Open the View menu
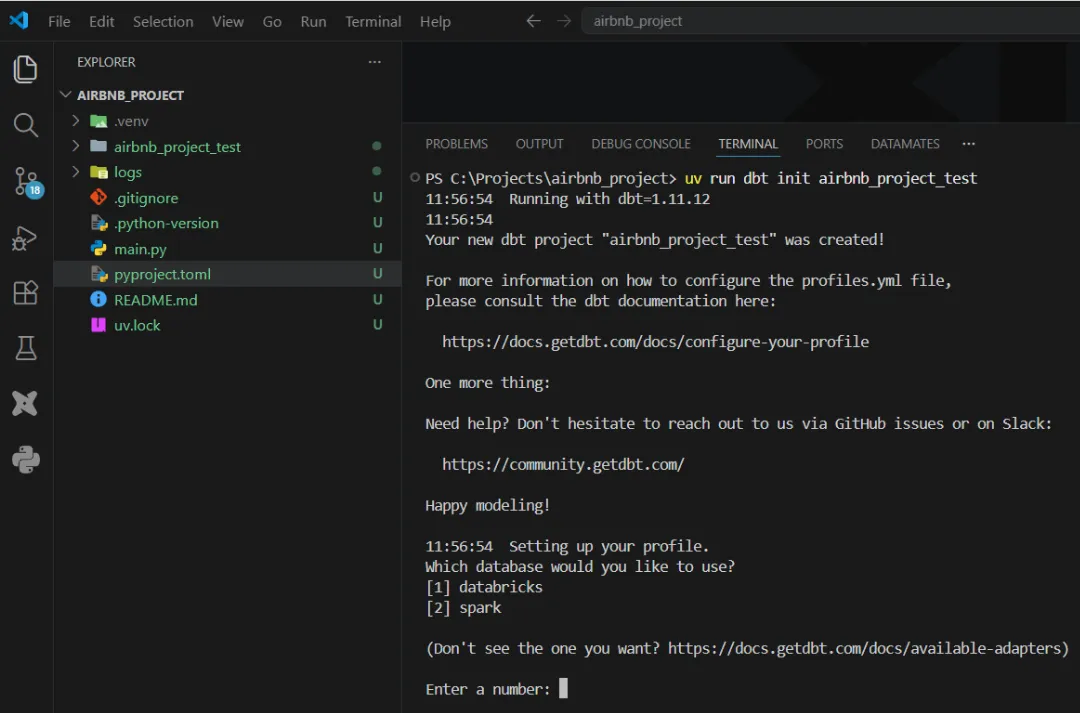 click(228, 21)
